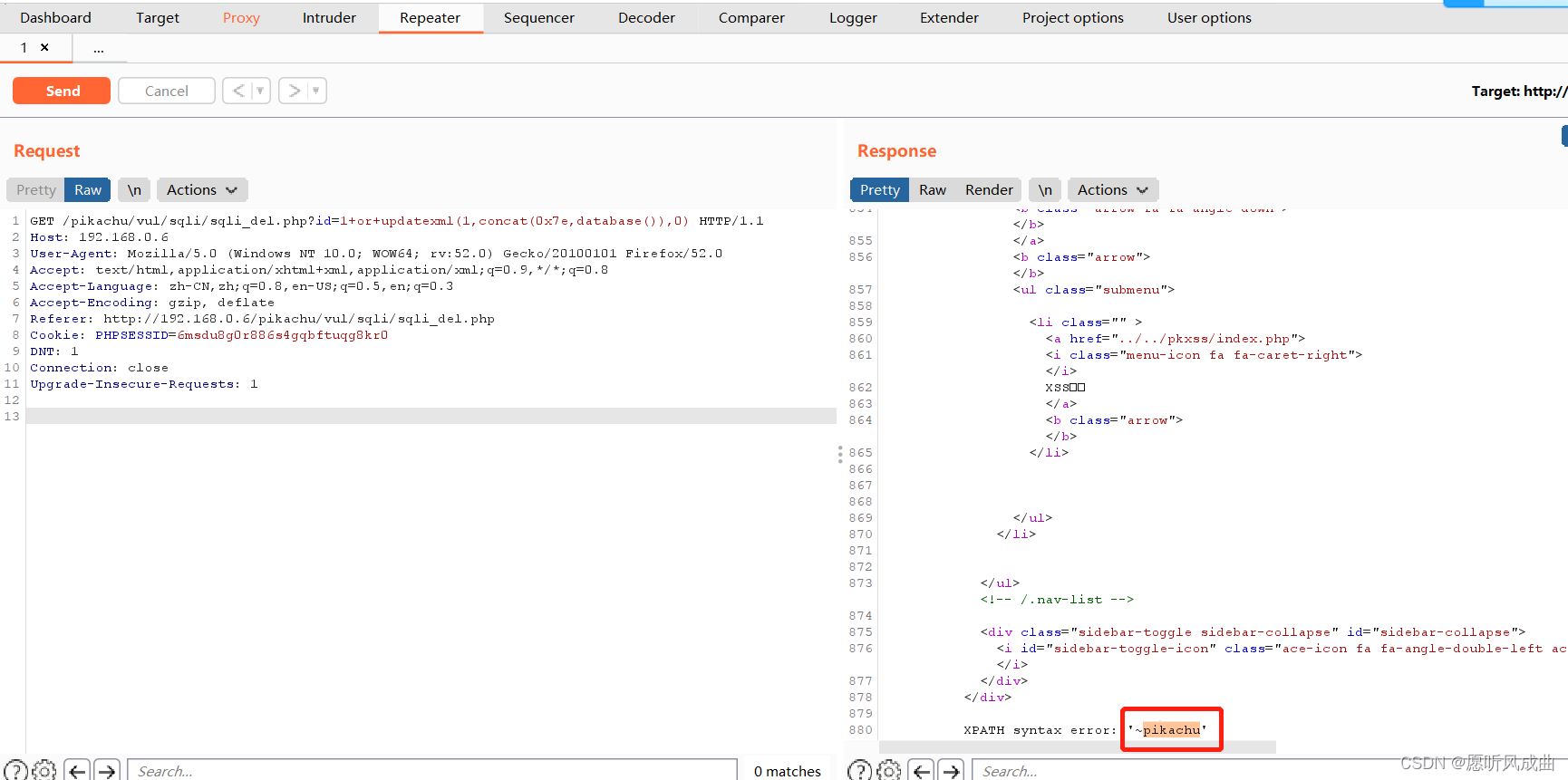Viewport: 1568px width, 780px height.
Task: Switch Response view to Render
Action: (989, 189)
